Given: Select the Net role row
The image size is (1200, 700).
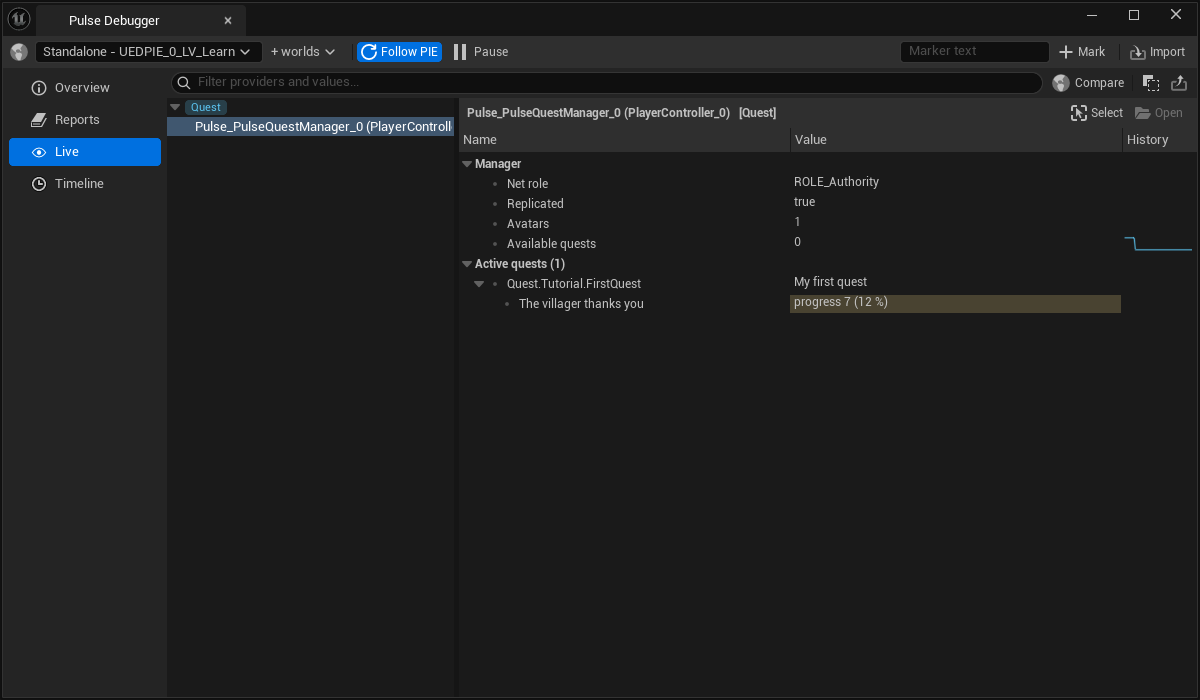Looking at the screenshot, I should (x=828, y=183).
